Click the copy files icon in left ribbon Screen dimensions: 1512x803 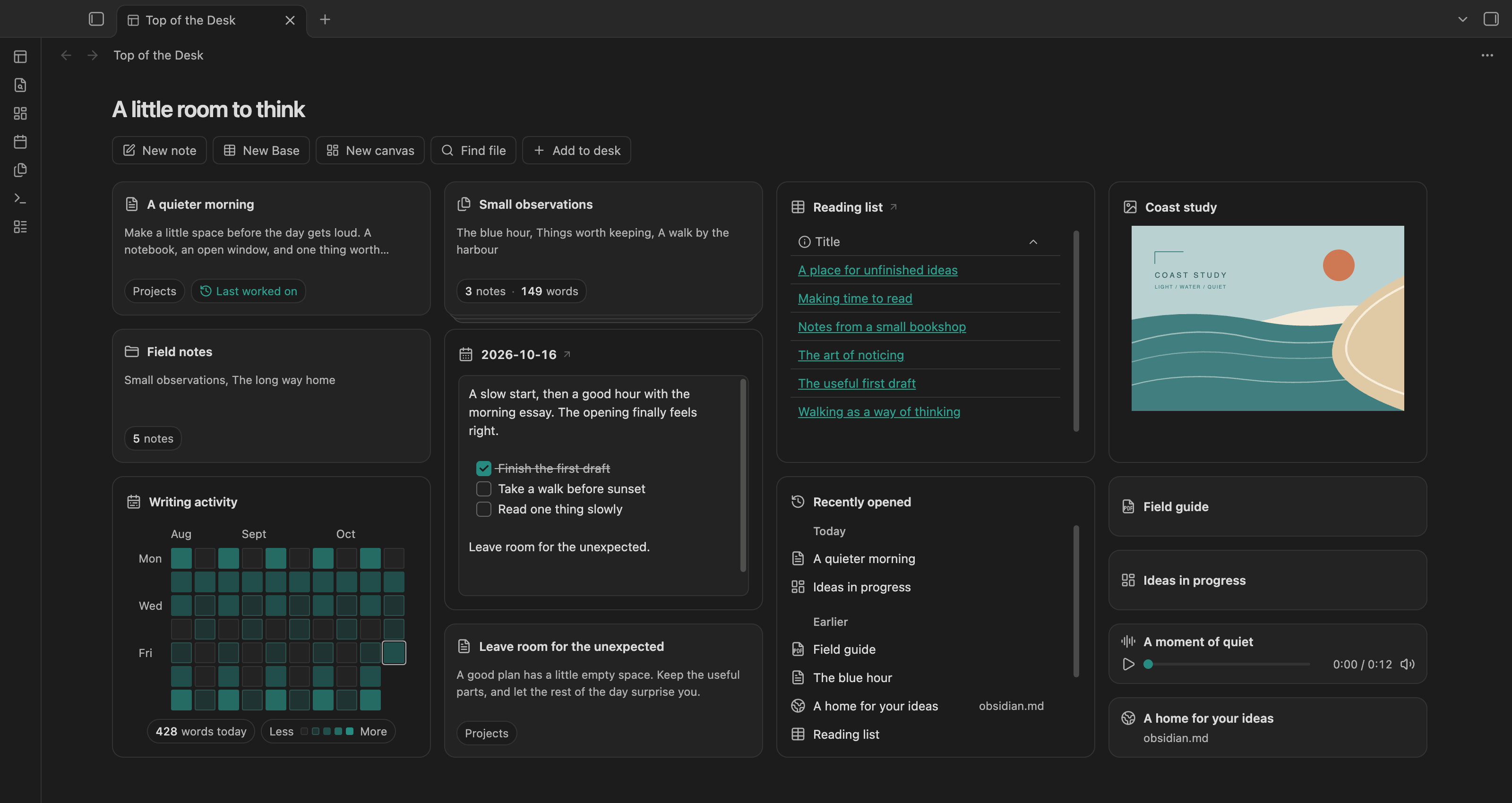click(x=20, y=170)
